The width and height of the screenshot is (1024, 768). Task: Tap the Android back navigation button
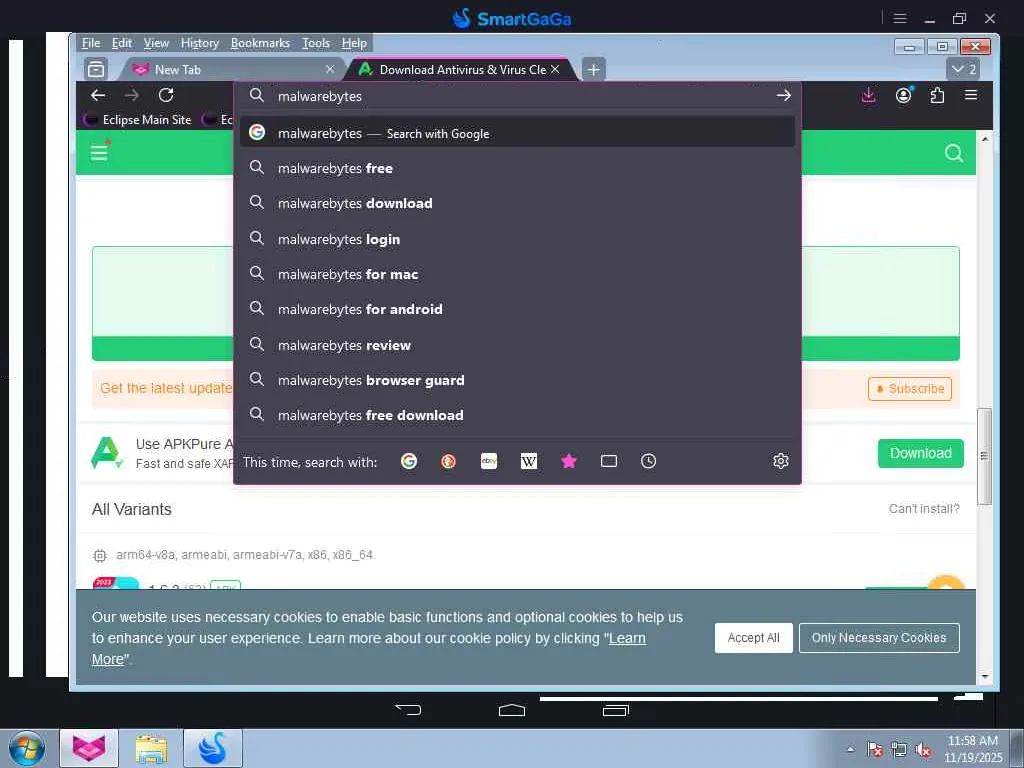(409, 710)
